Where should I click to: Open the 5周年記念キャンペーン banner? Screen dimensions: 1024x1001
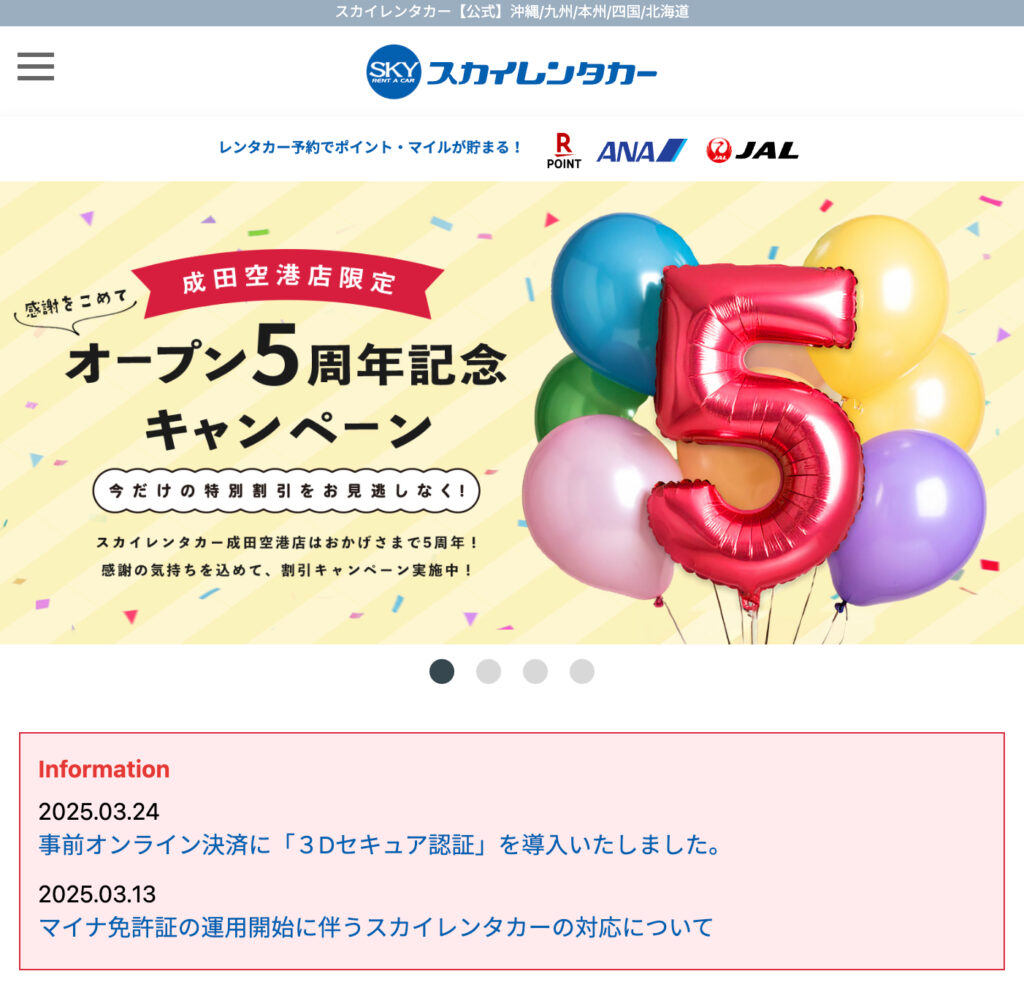(x=512, y=413)
